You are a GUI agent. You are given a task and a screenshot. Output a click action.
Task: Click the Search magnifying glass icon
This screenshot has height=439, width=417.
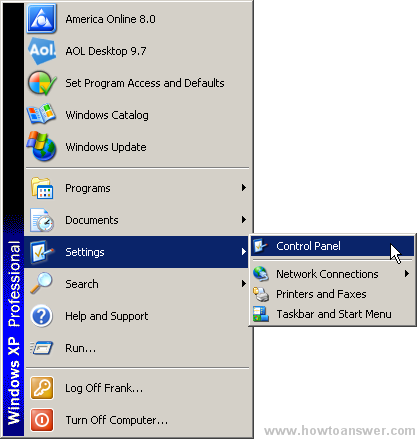[x=41, y=283]
